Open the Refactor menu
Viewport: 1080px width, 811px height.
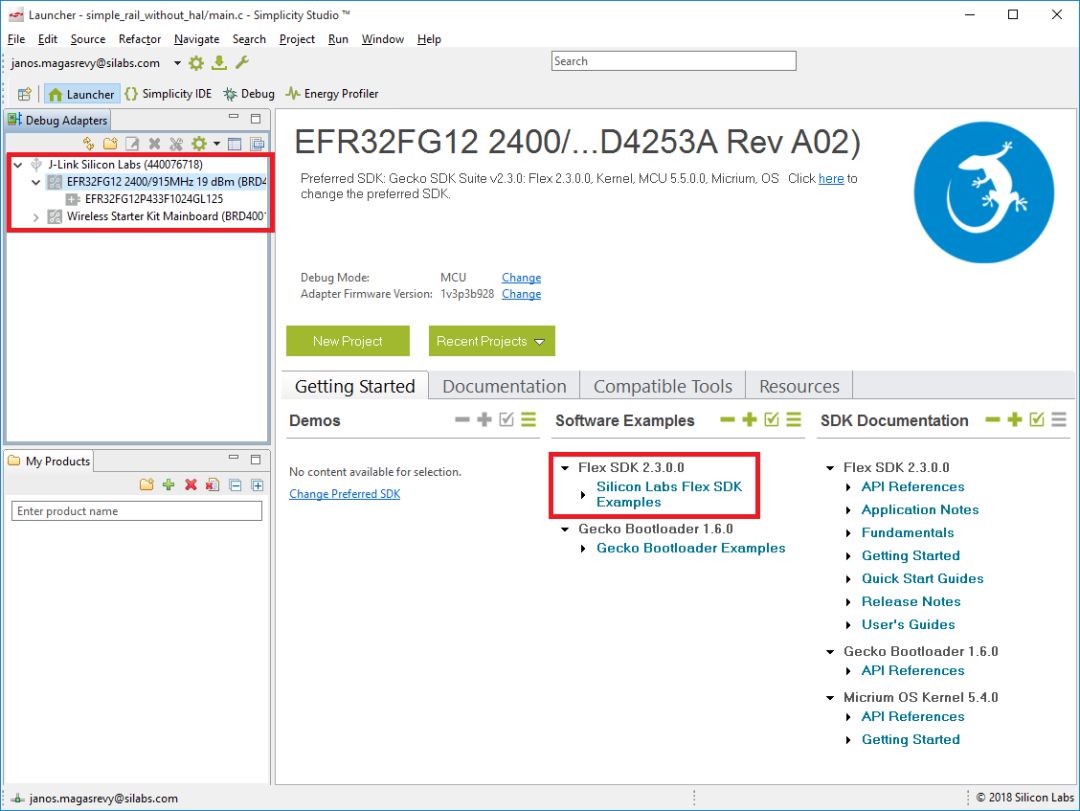coord(139,39)
